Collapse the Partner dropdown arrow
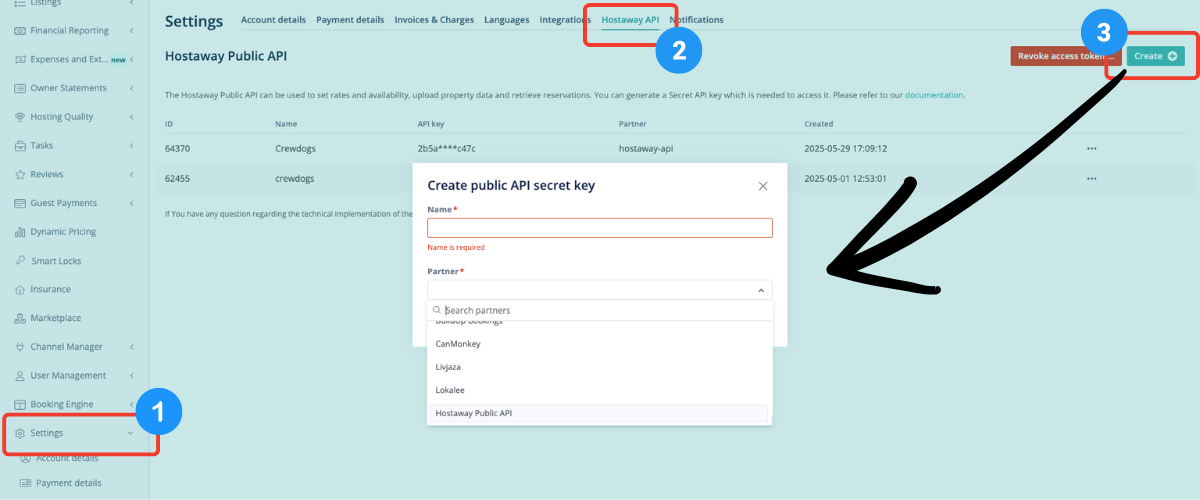 point(760,290)
